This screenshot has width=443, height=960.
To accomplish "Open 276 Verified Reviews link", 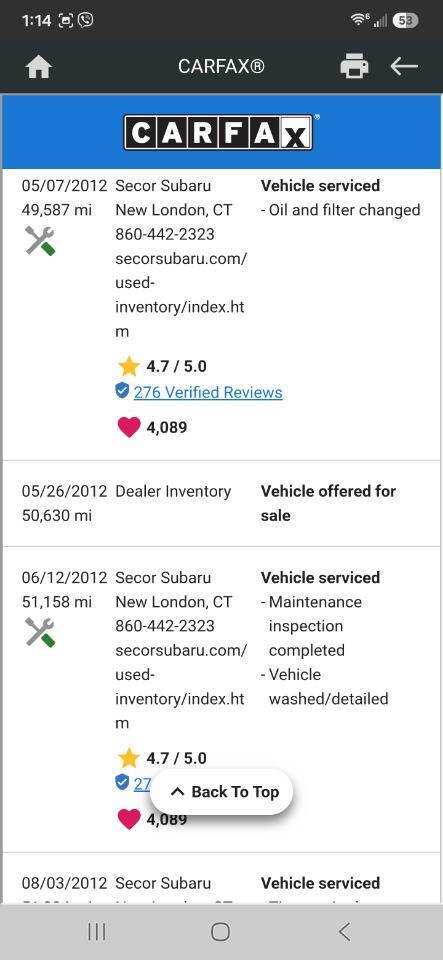I will click(208, 392).
